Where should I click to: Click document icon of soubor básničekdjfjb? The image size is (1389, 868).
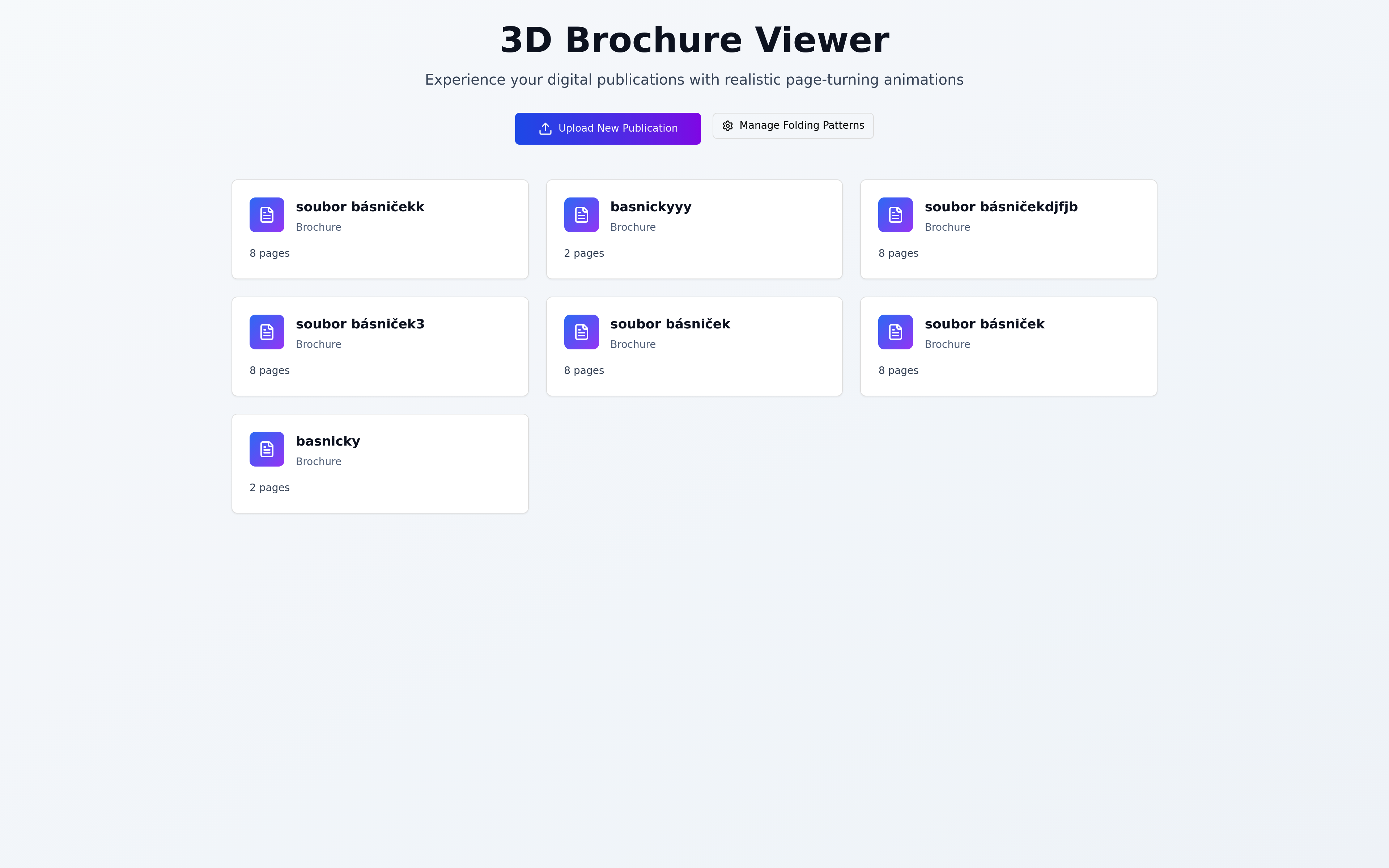click(895, 215)
